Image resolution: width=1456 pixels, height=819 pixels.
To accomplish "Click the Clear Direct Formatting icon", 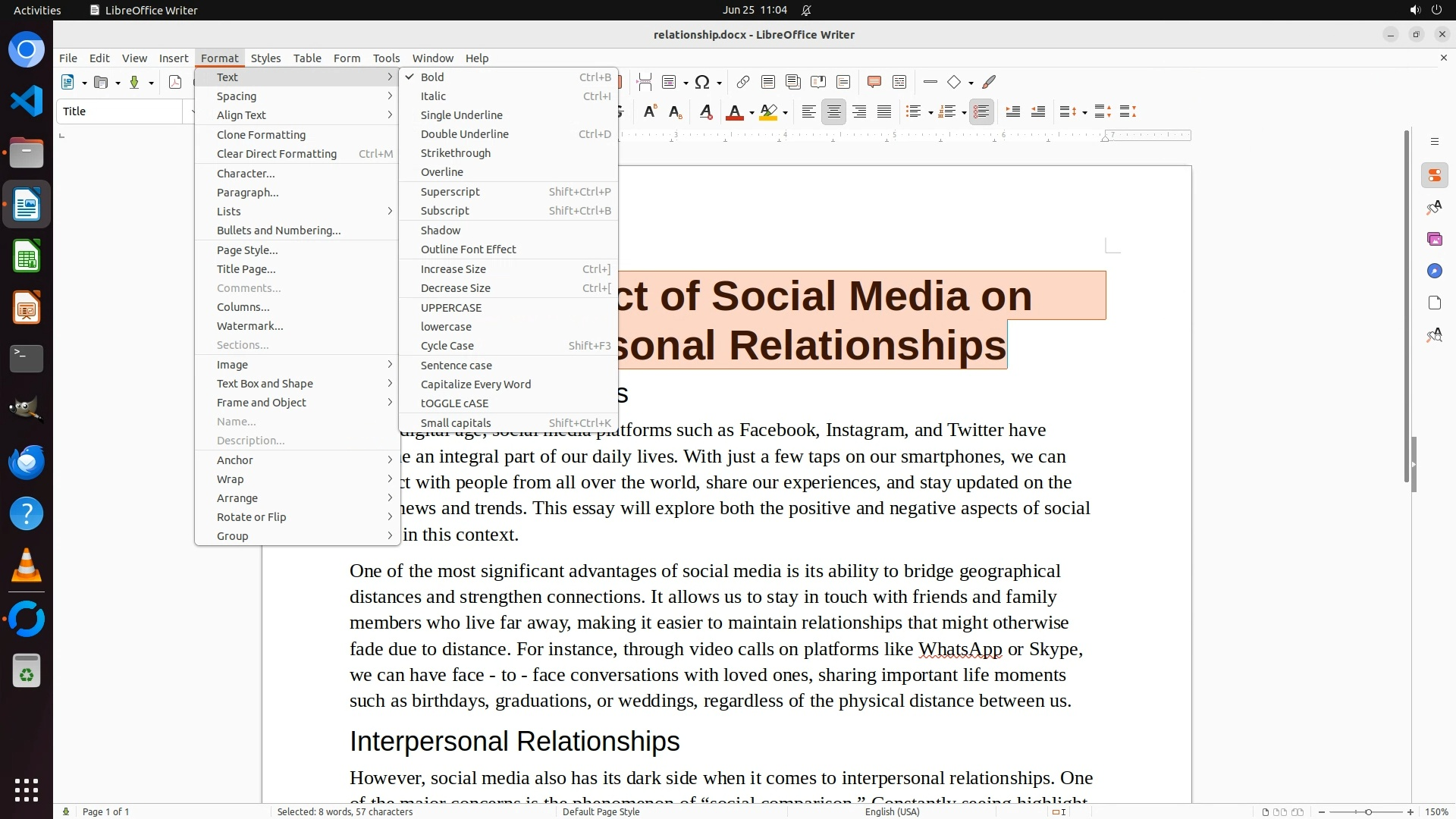I will coord(705,112).
